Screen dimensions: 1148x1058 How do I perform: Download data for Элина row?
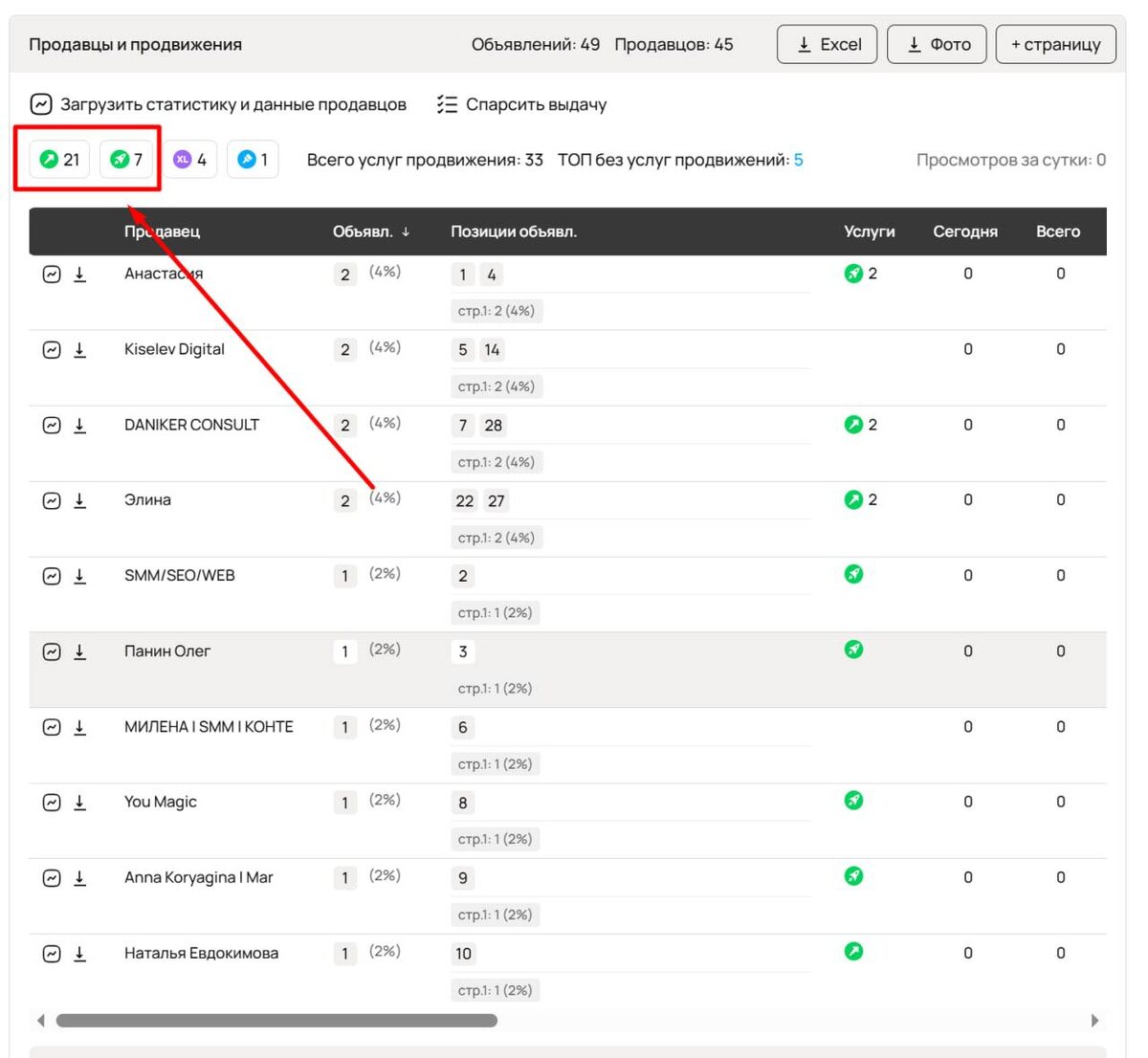point(79,501)
